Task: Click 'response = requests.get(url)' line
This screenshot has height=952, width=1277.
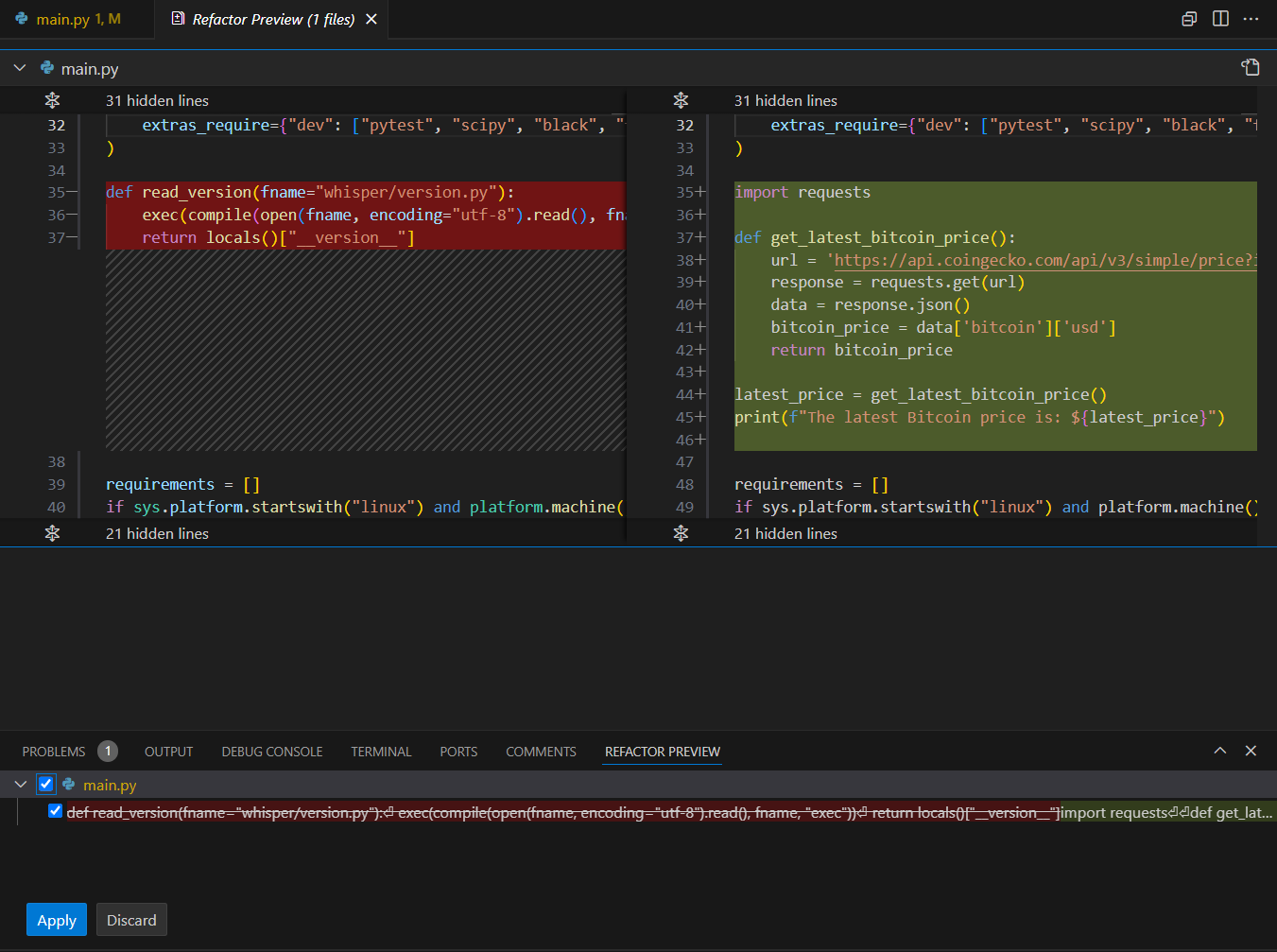Action: tap(897, 282)
